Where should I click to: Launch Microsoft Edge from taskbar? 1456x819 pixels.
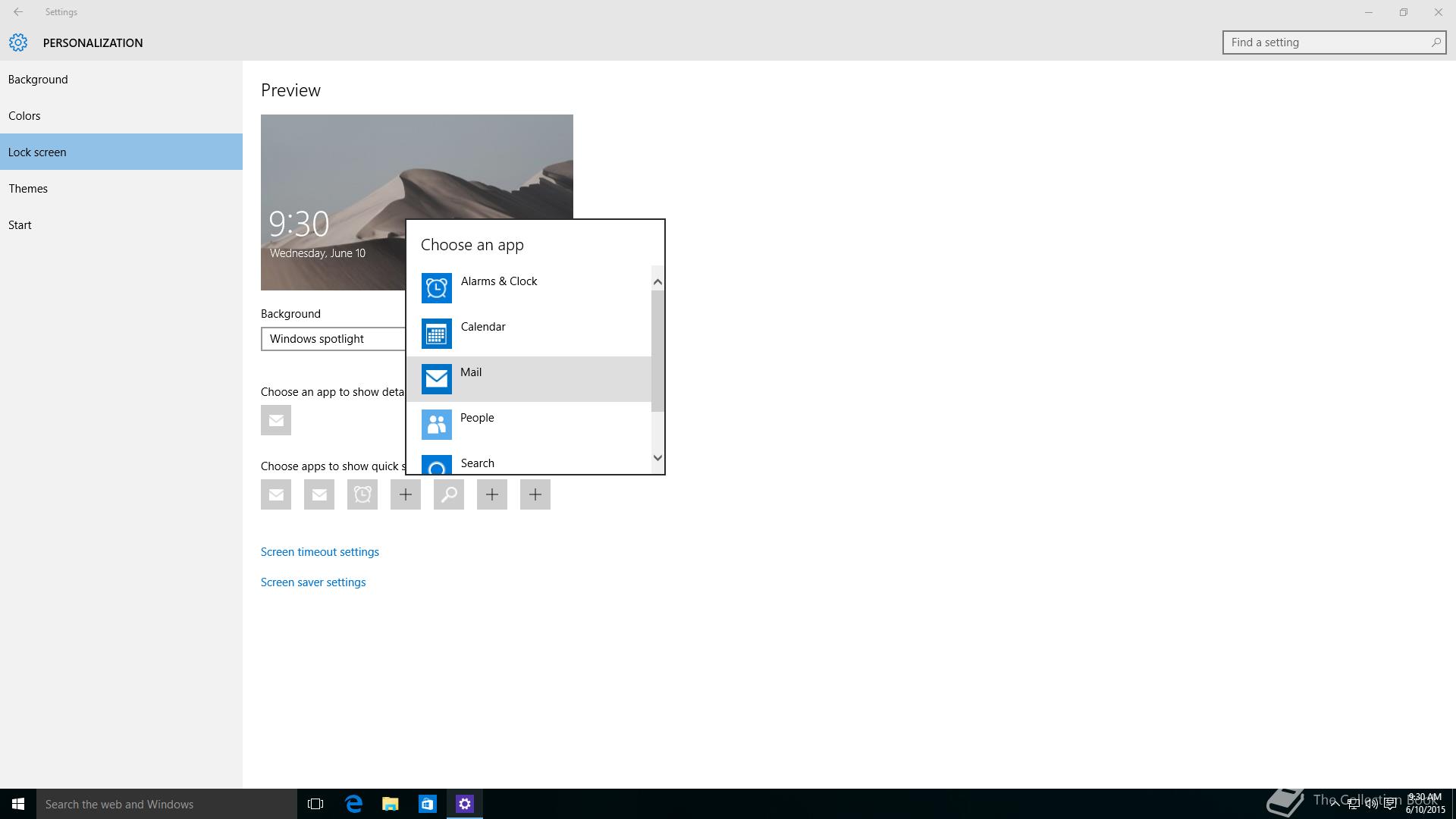(x=353, y=804)
